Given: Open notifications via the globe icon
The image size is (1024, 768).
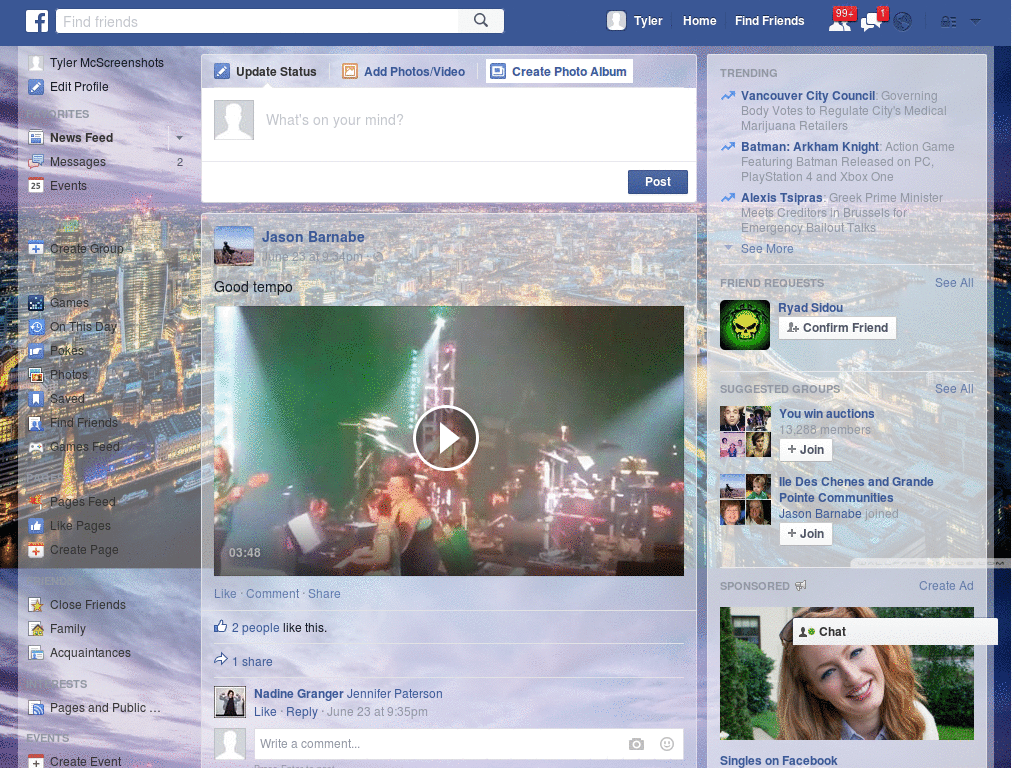Looking at the screenshot, I should [901, 20].
